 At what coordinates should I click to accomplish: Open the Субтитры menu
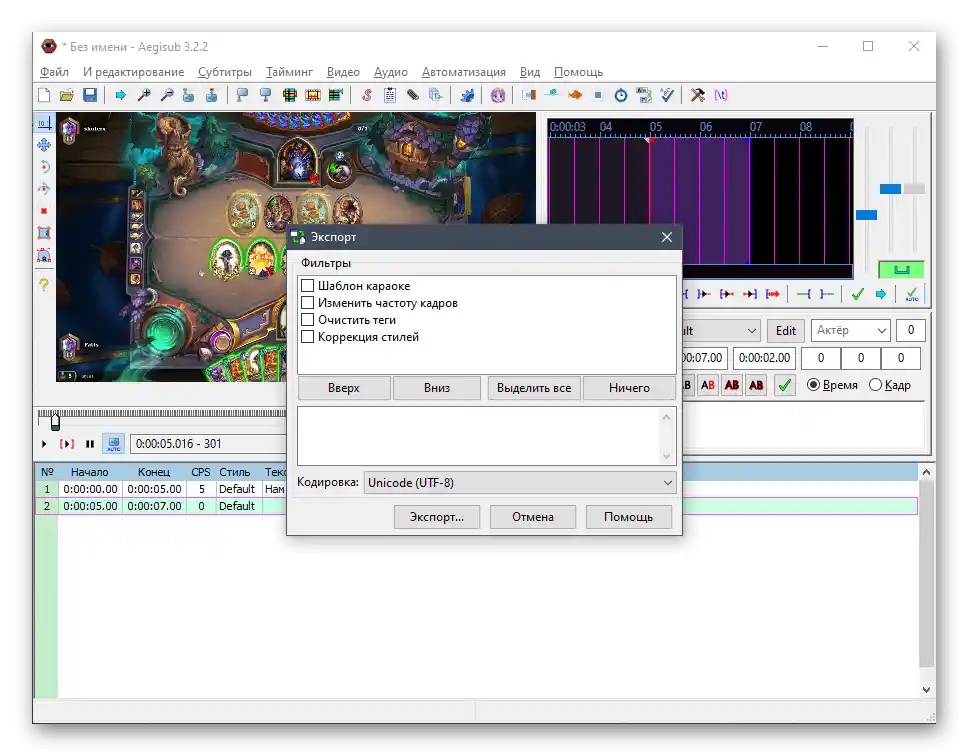[x=225, y=72]
